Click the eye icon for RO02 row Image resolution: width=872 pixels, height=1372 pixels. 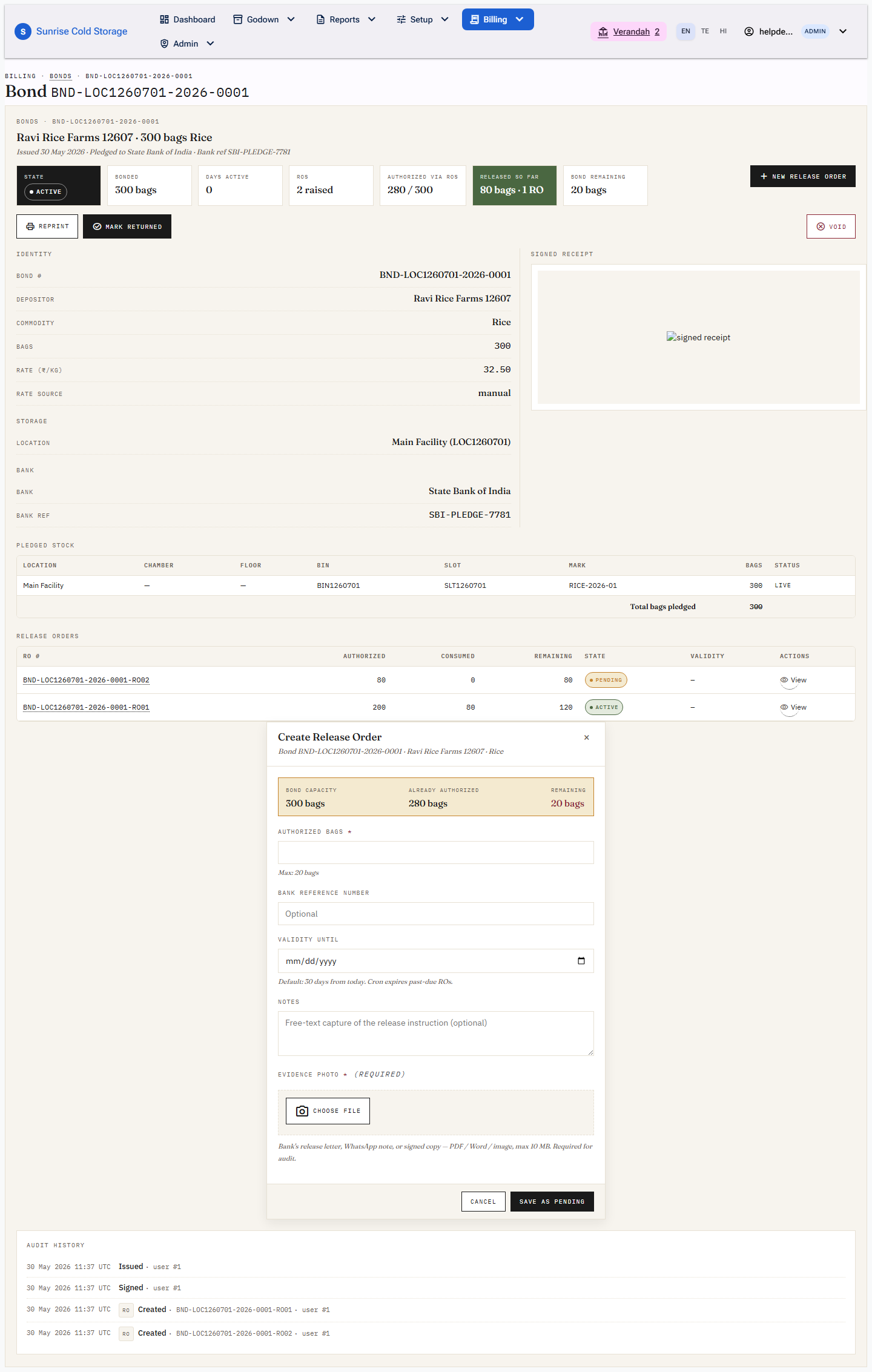click(x=784, y=680)
